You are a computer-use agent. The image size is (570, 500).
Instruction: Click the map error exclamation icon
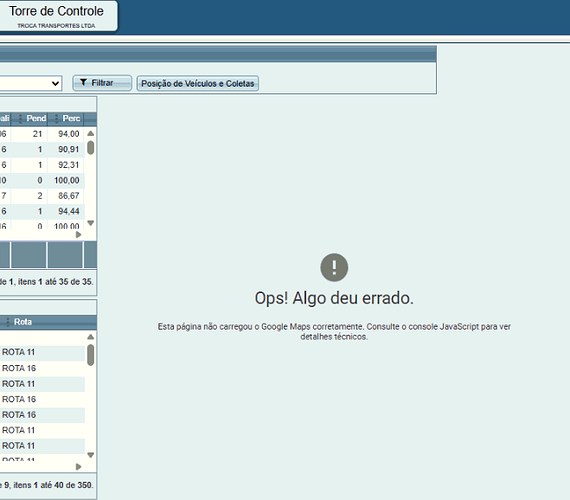click(334, 267)
